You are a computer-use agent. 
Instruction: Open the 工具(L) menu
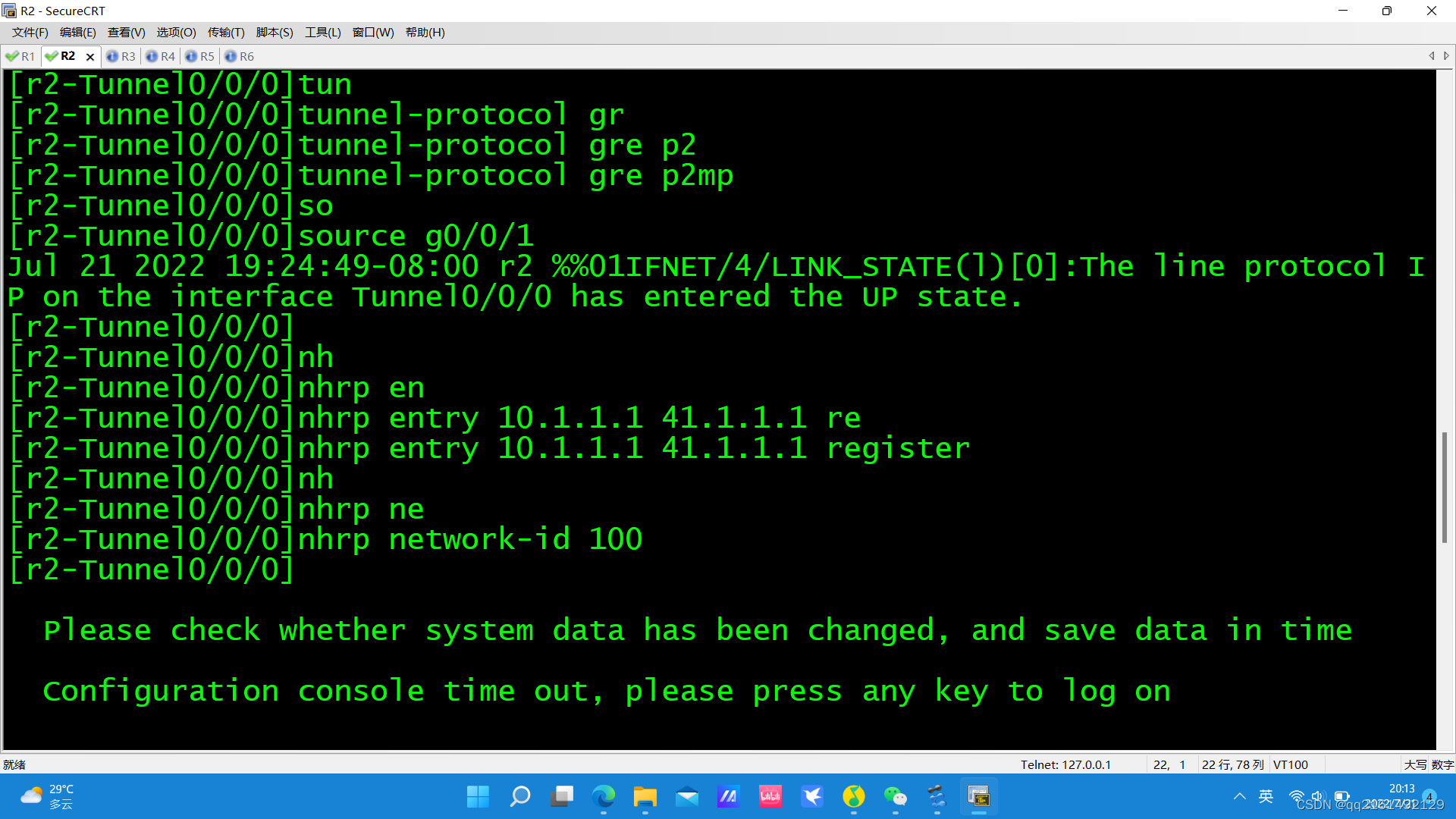point(323,32)
